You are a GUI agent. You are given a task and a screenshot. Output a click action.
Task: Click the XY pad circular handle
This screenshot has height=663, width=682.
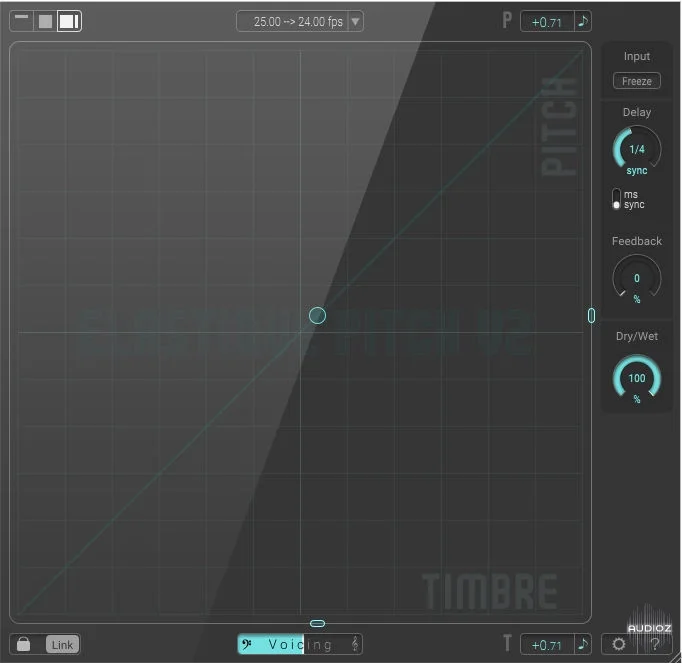coord(317,315)
